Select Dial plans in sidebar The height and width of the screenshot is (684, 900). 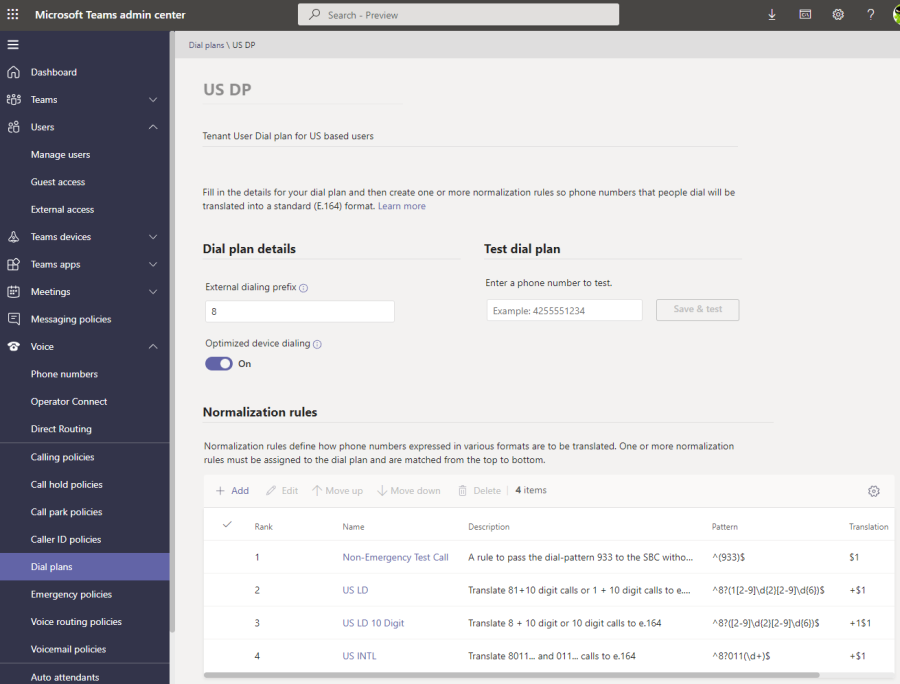point(85,567)
